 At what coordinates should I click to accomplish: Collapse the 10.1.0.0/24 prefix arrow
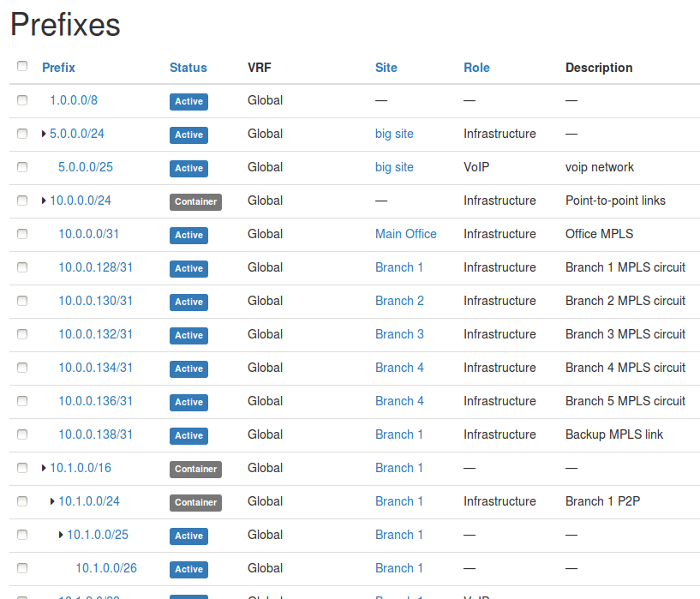click(52, 501)
